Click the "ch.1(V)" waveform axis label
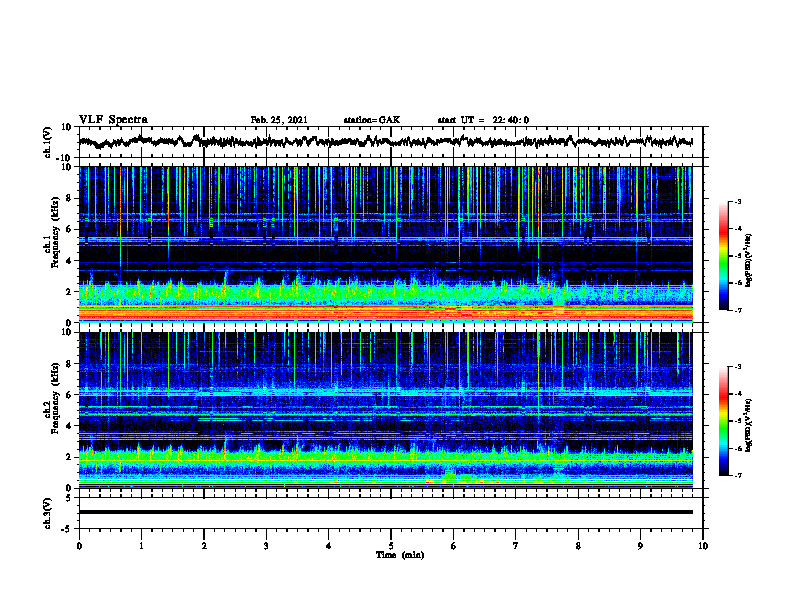Screen dimensions: 792x612 (49, 142)
